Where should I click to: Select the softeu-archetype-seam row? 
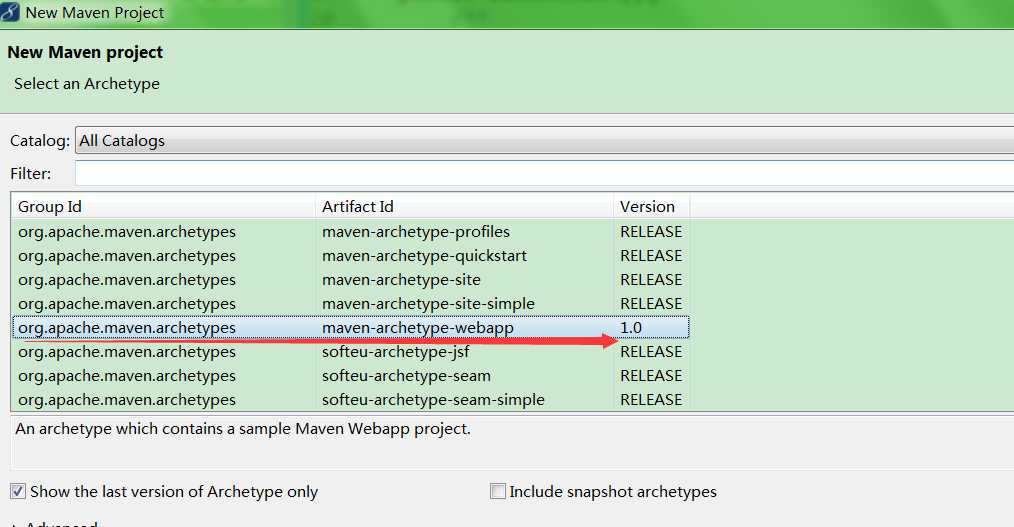click(x=351, y=375)
